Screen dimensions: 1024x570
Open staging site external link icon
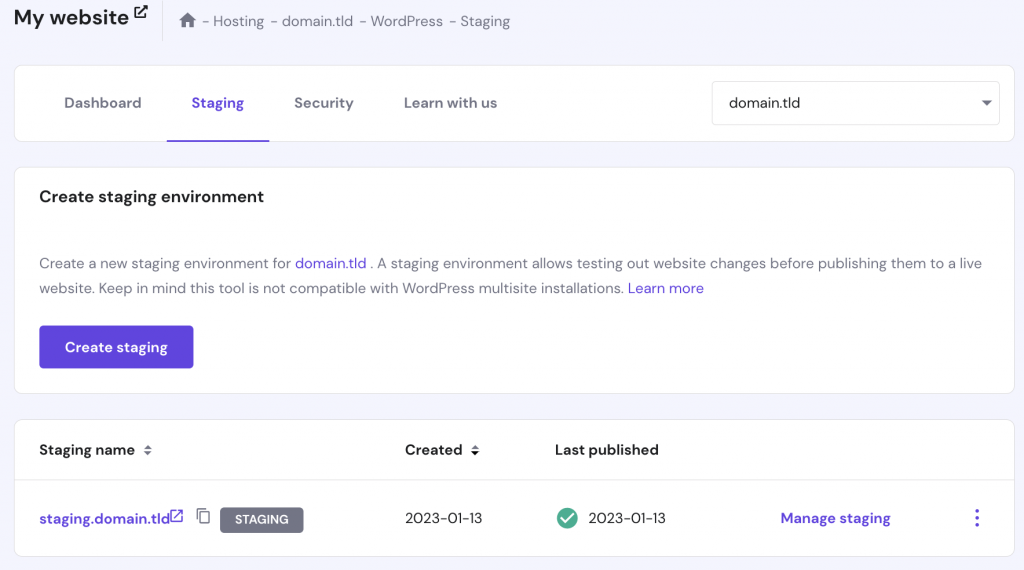[177, 517]
